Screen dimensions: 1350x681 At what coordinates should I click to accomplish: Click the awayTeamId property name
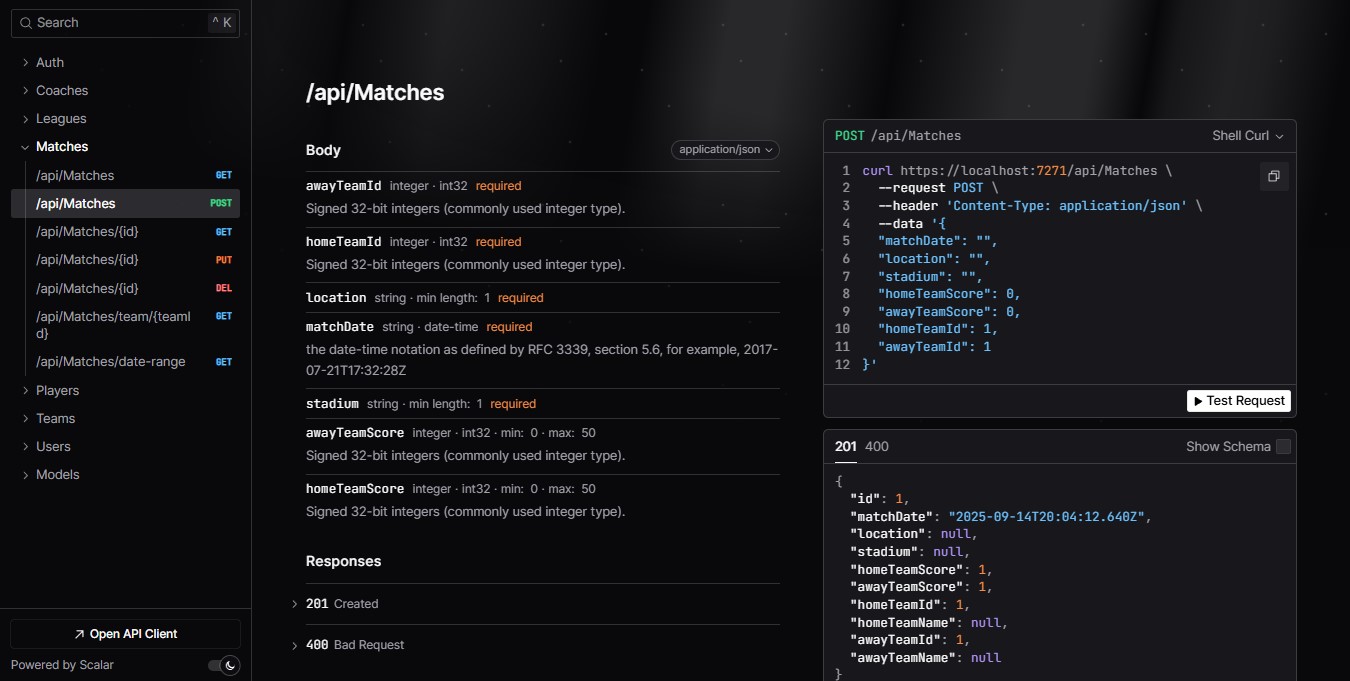click(343, 185)
